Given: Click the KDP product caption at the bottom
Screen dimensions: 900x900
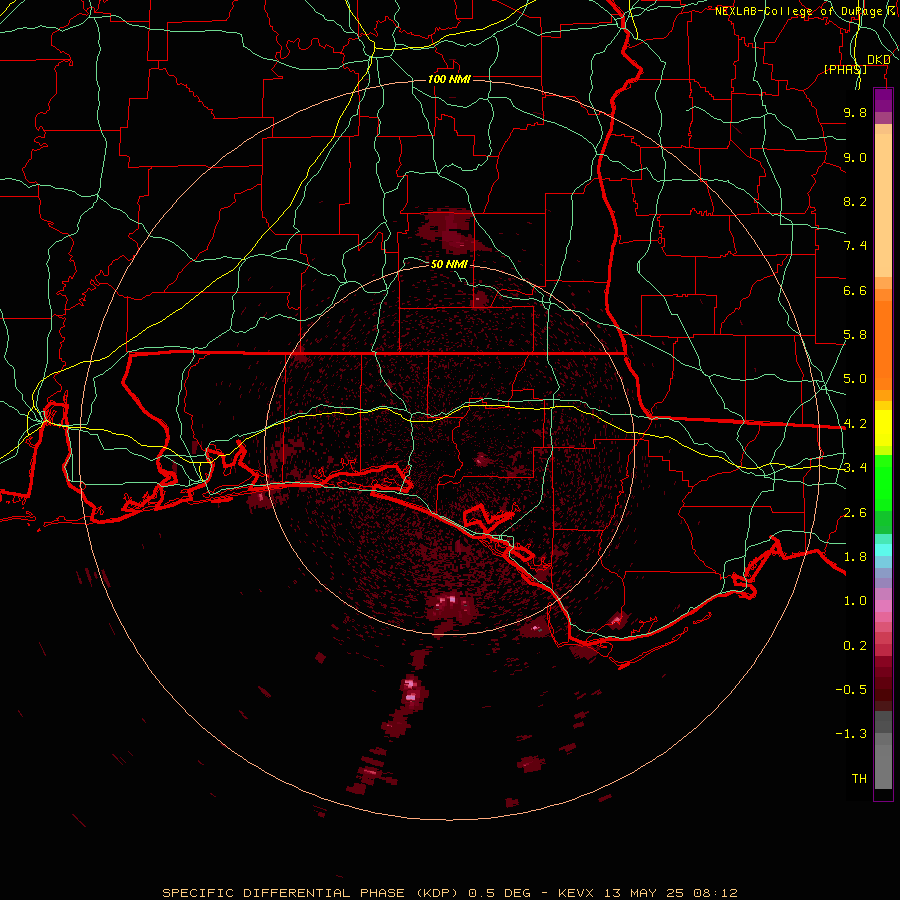Looking at the screenshot, I should [x=449, y=893].
